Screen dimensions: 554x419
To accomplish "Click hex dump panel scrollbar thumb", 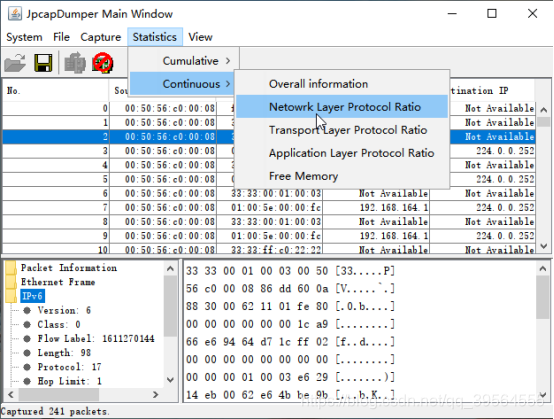I will click(543, 297).
